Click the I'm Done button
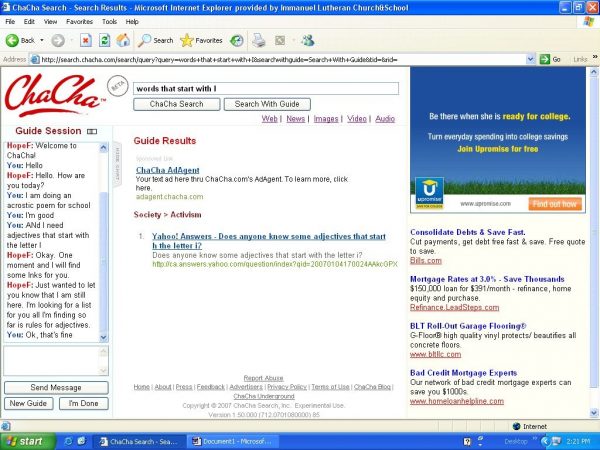600x450 pixels. click(x=83, y=403)
